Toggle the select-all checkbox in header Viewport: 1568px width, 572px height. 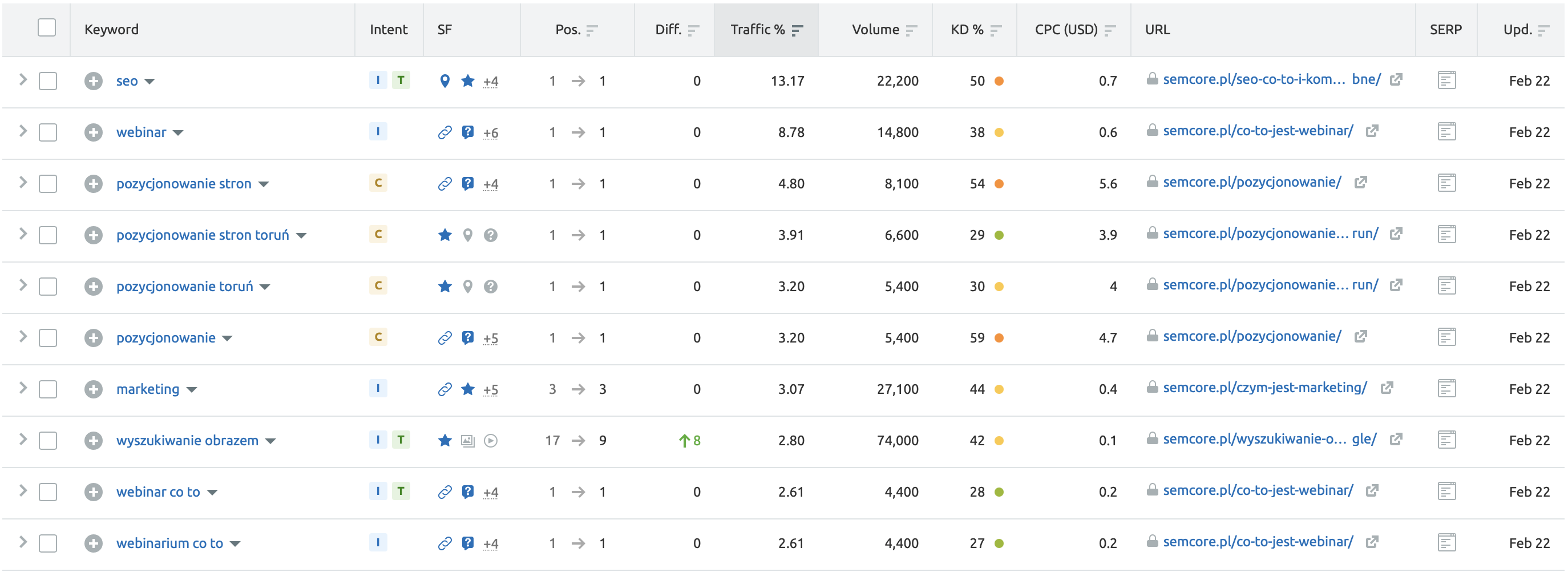click(47, 27)
